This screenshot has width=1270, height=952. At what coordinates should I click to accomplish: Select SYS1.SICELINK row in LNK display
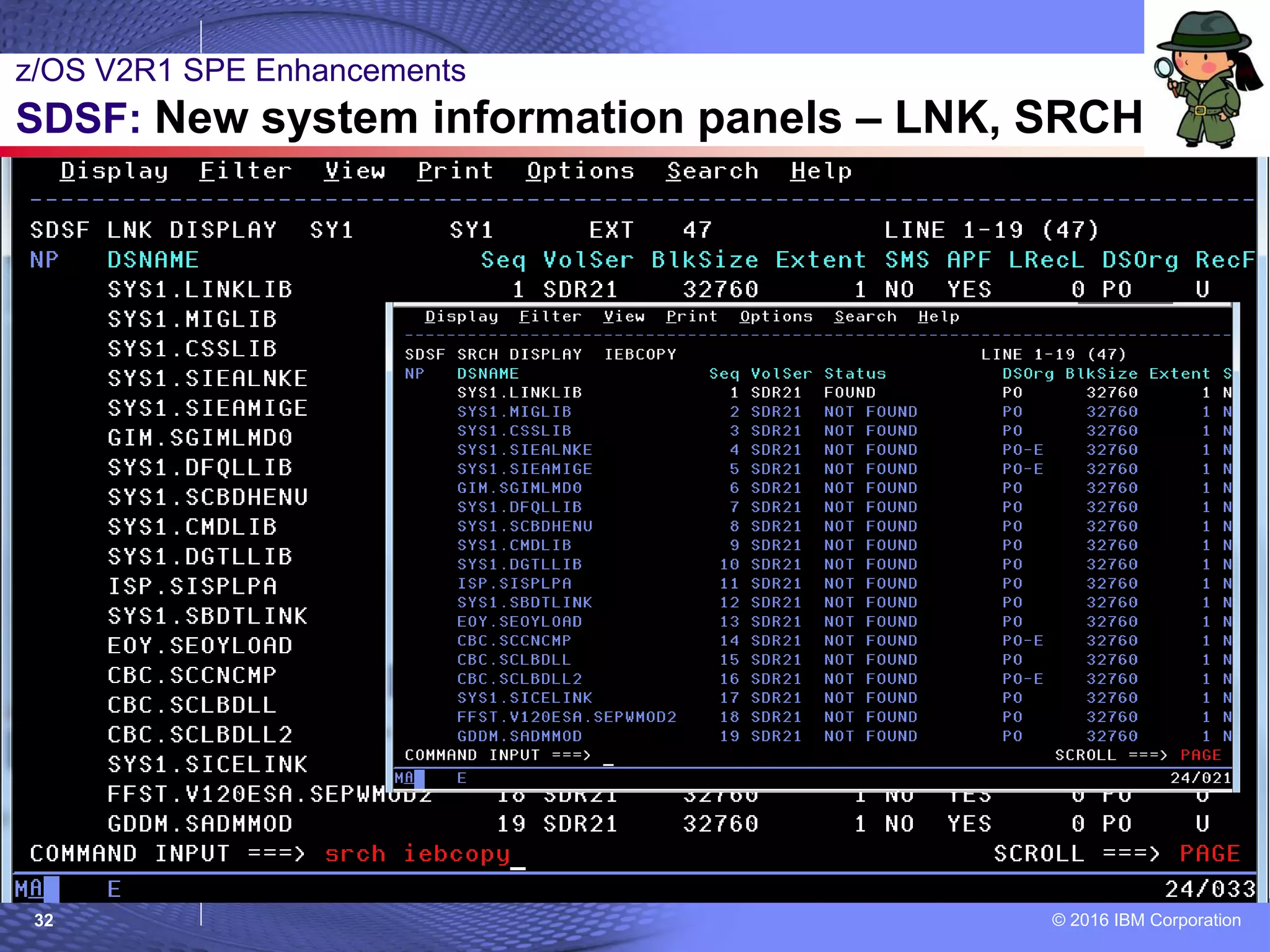coord(208,764)
